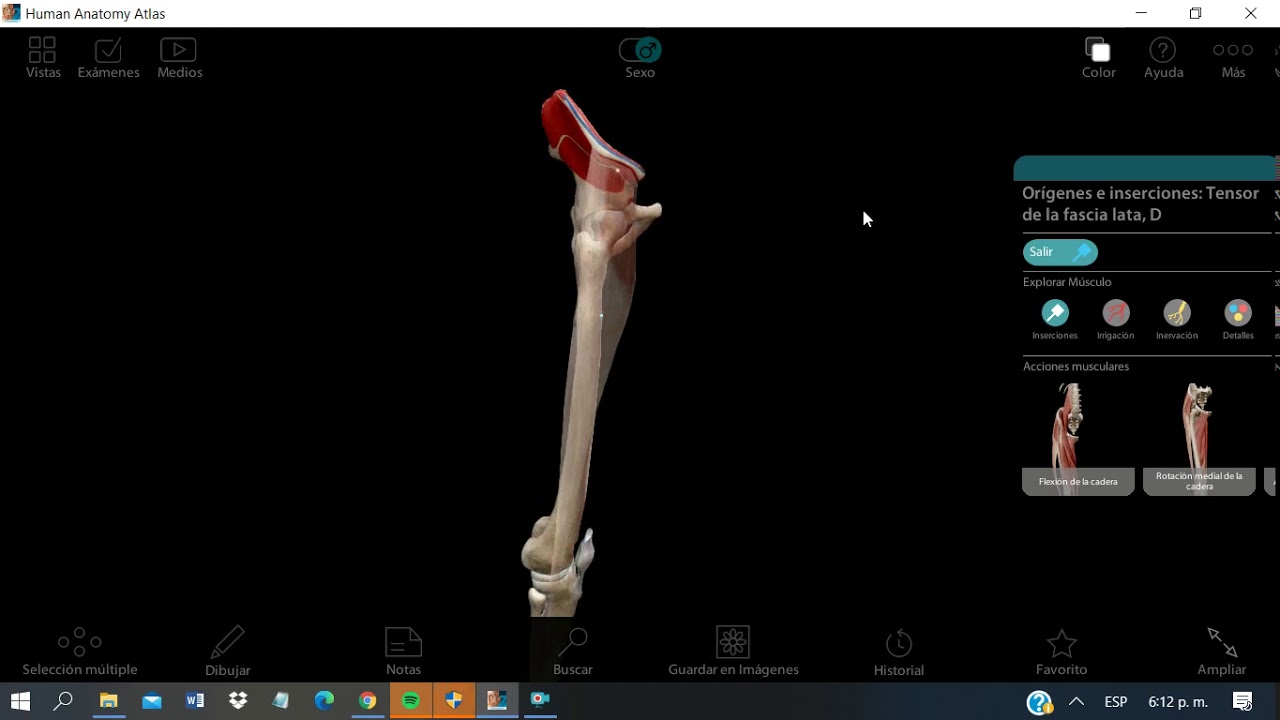The image size is (1280, 720).
Task: Open the Windows Start menu
Action: 20,701
